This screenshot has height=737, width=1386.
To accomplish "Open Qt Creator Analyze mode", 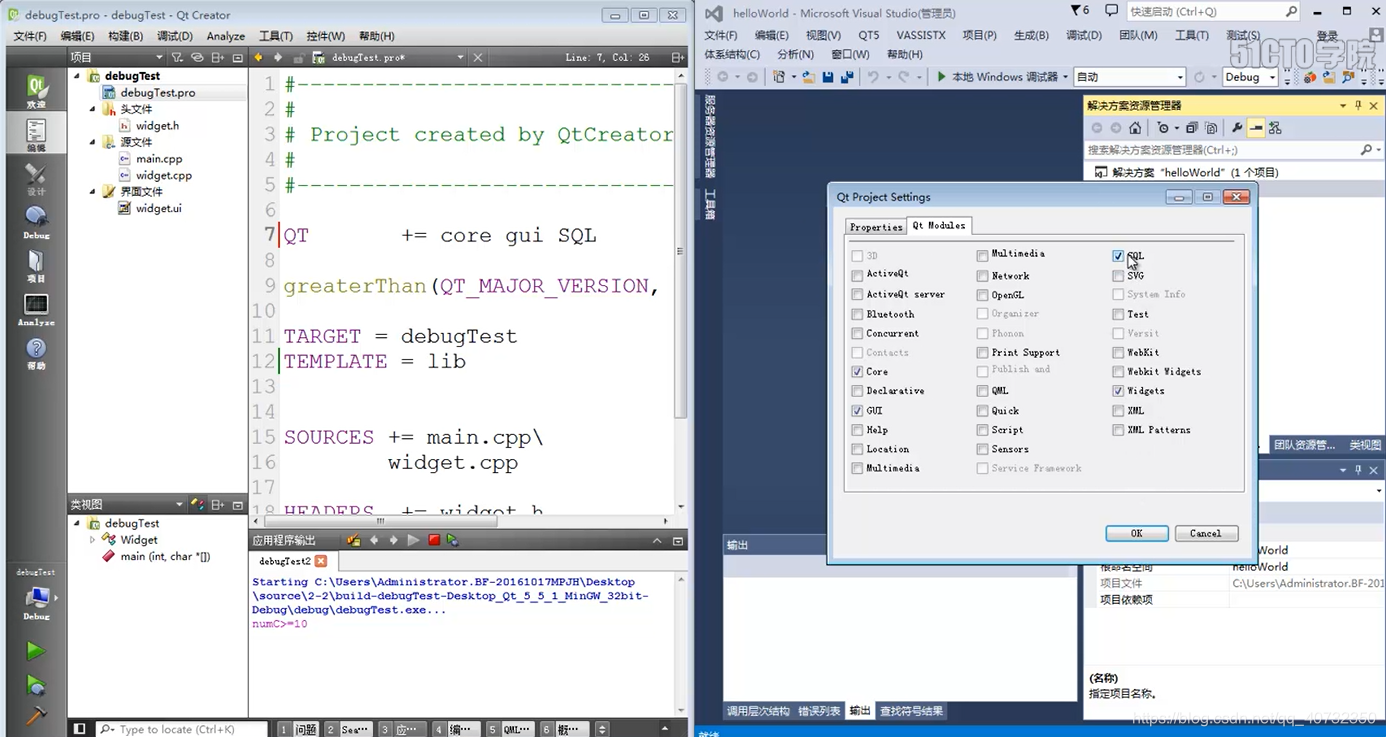I will (36, 309).
